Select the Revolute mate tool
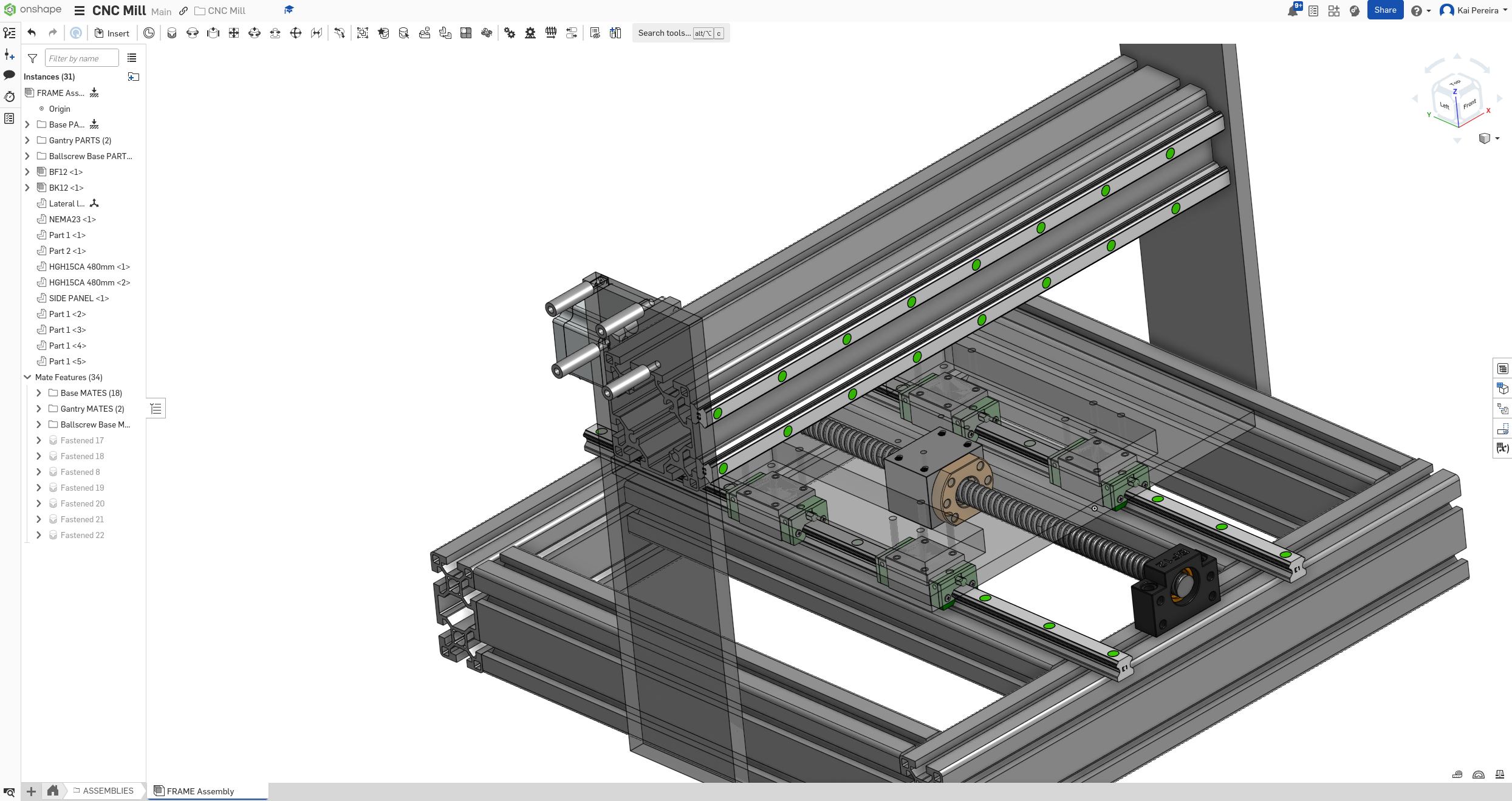Viewport: 1512px width, 801px height. click(193, 33)
